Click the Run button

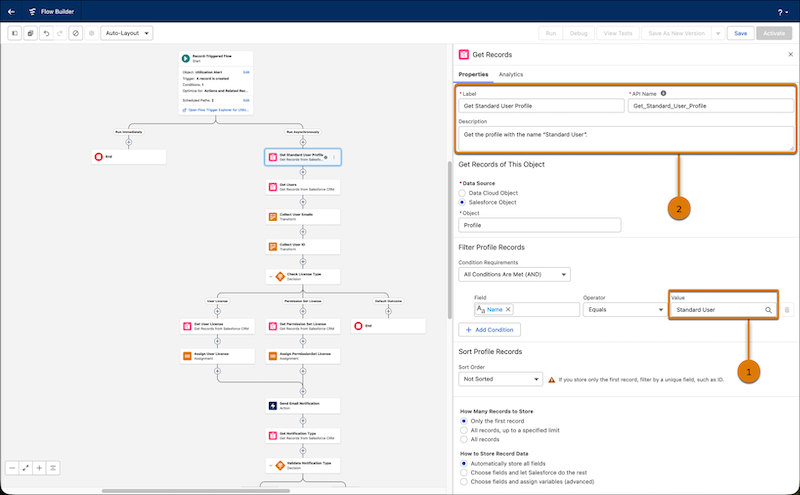(551, 33)
